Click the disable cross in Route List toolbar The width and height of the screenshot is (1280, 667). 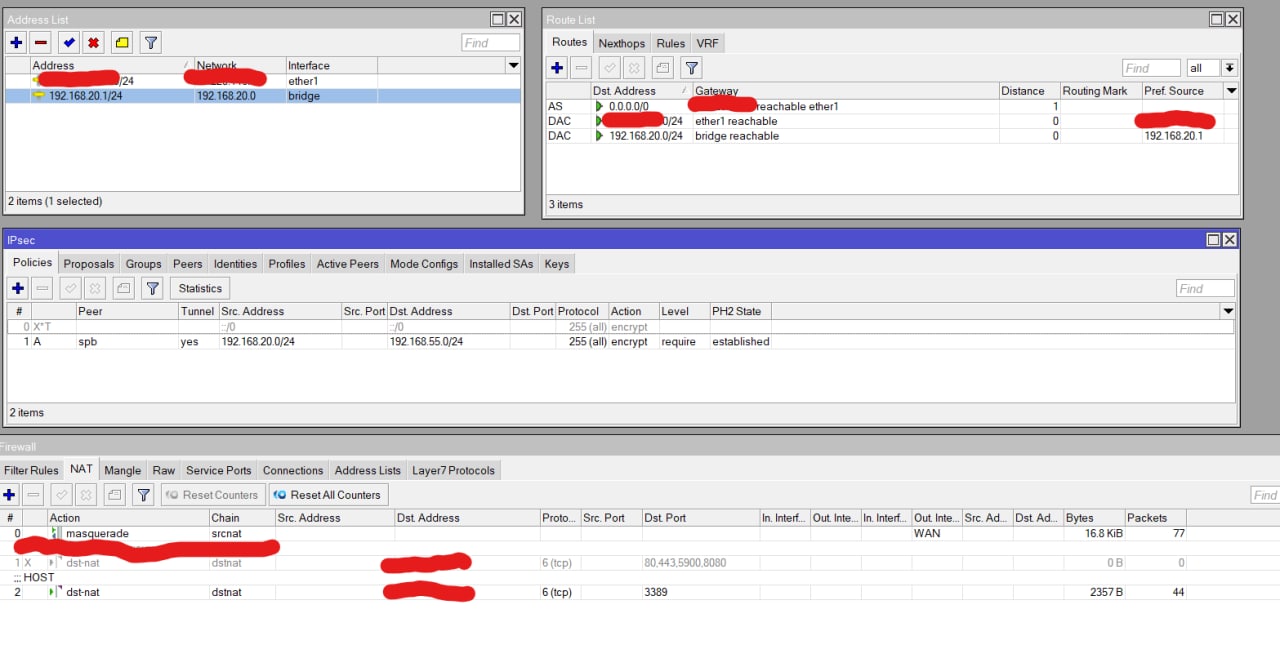pyautogui.click(x=634, y=68)
